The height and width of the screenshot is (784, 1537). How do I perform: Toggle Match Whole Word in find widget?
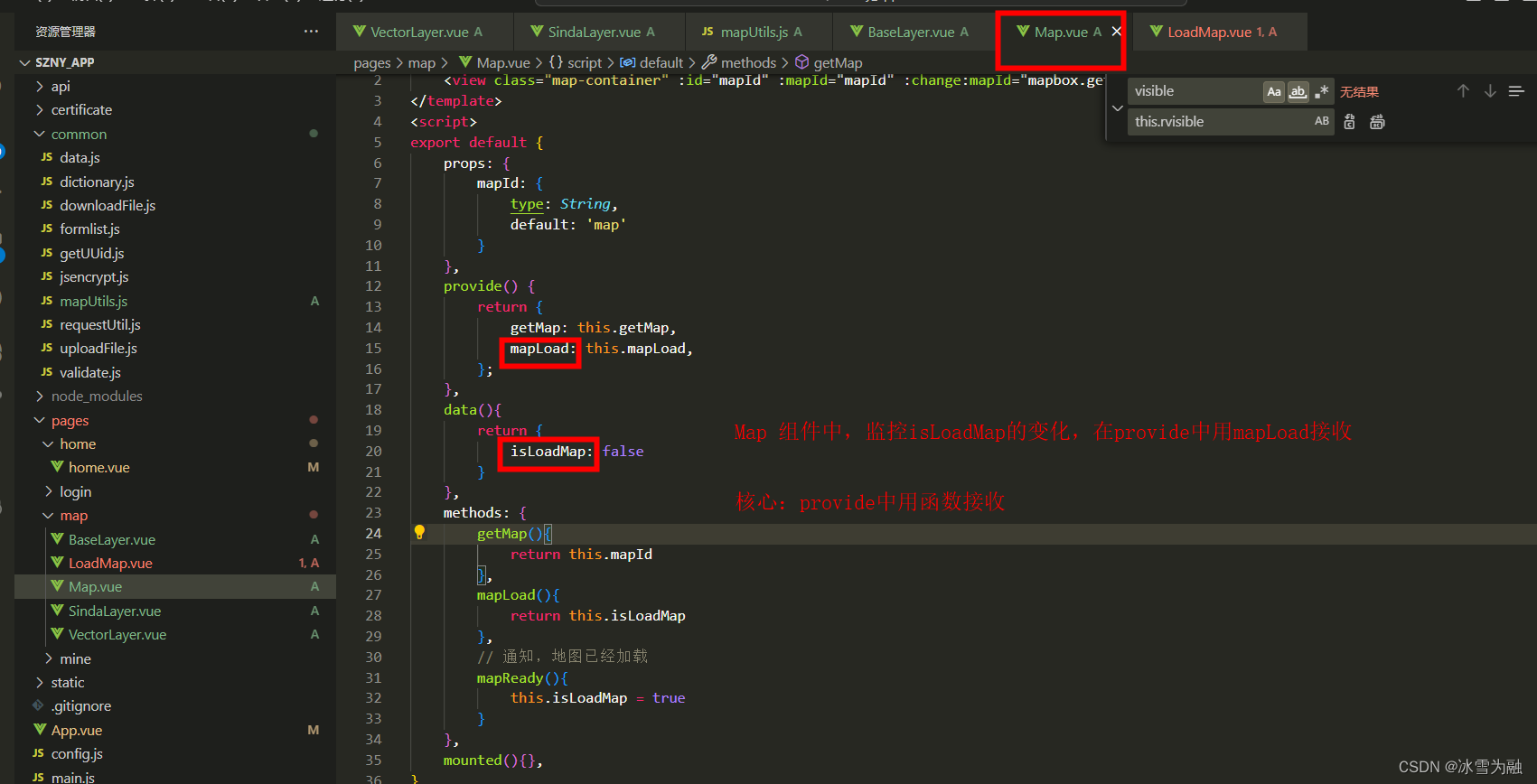tap(1298, 91)
